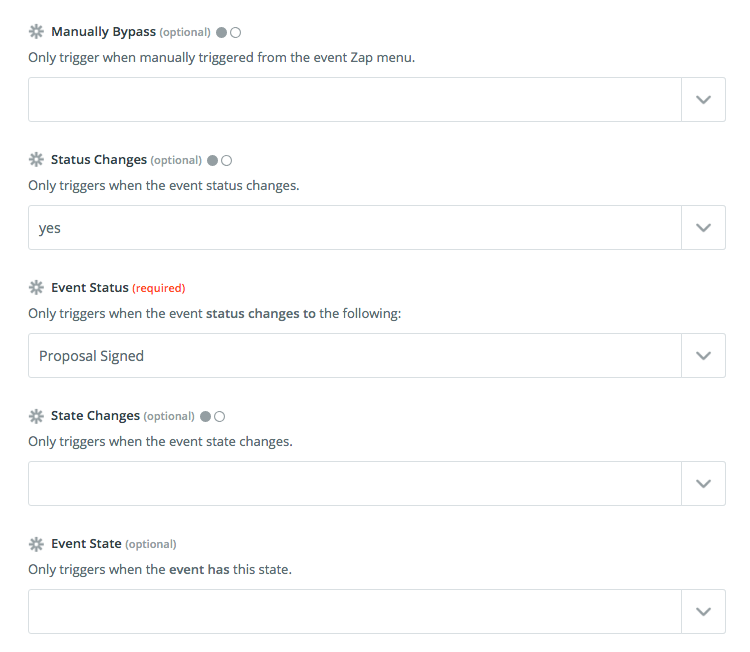Expand State Changes dropdown chevron

coord(703,484)
